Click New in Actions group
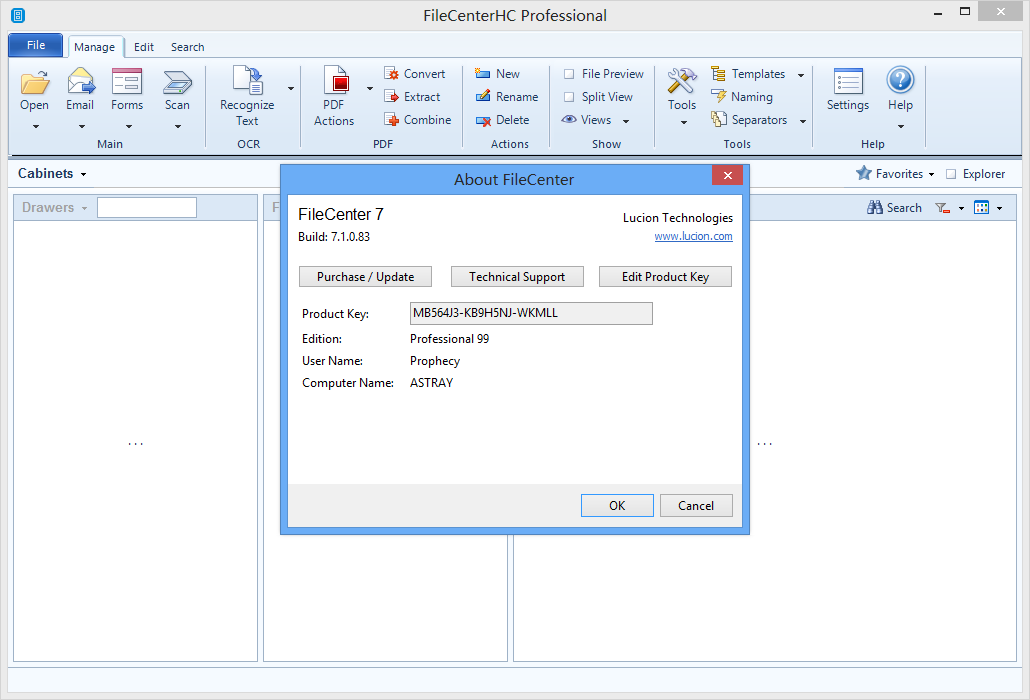Image resolution: width=1030 pixels, height=700 pixels. coord(497,74)
